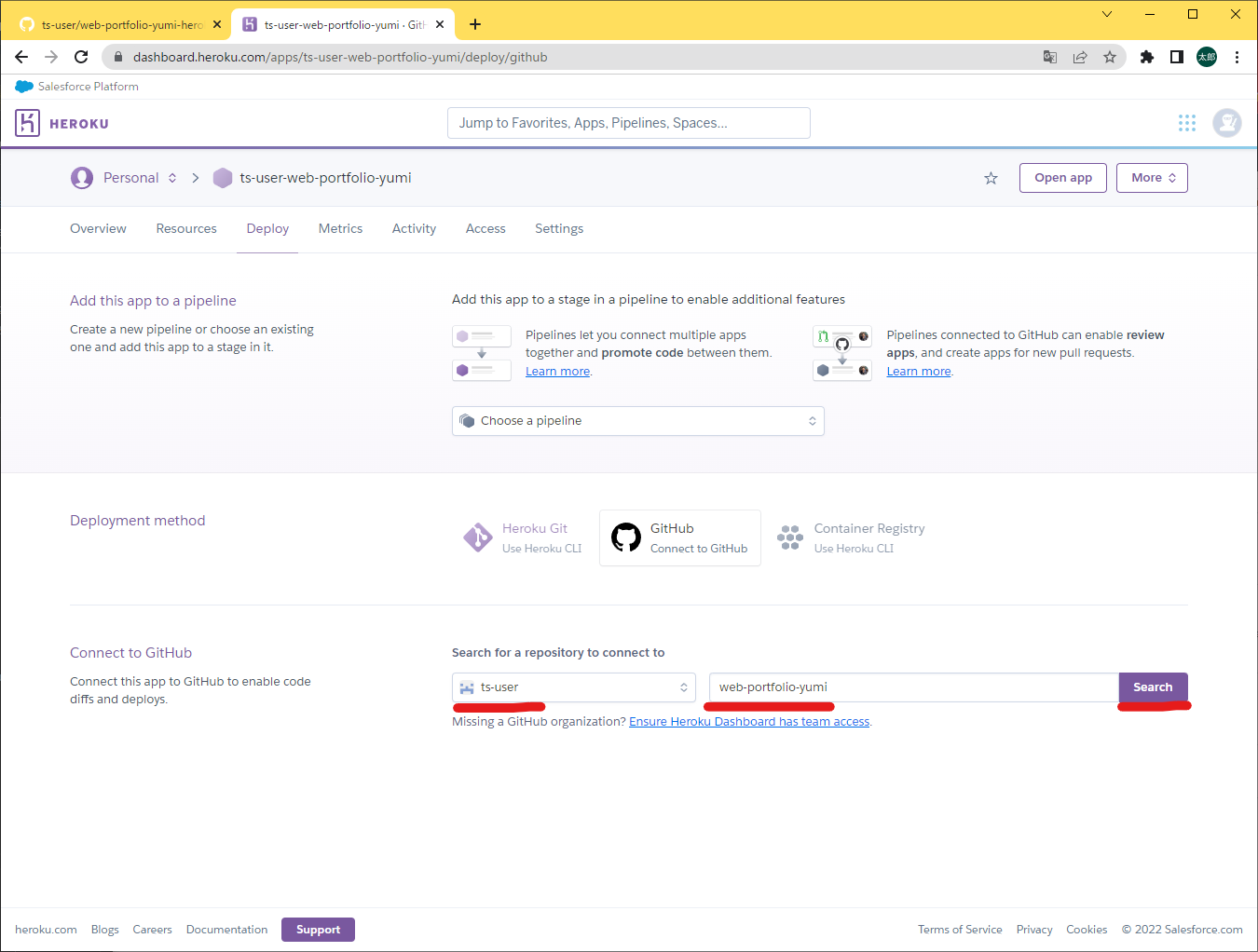Open the Terms of Service link
The height and width of the screenshot is (952, 1258).
point(960,930)
